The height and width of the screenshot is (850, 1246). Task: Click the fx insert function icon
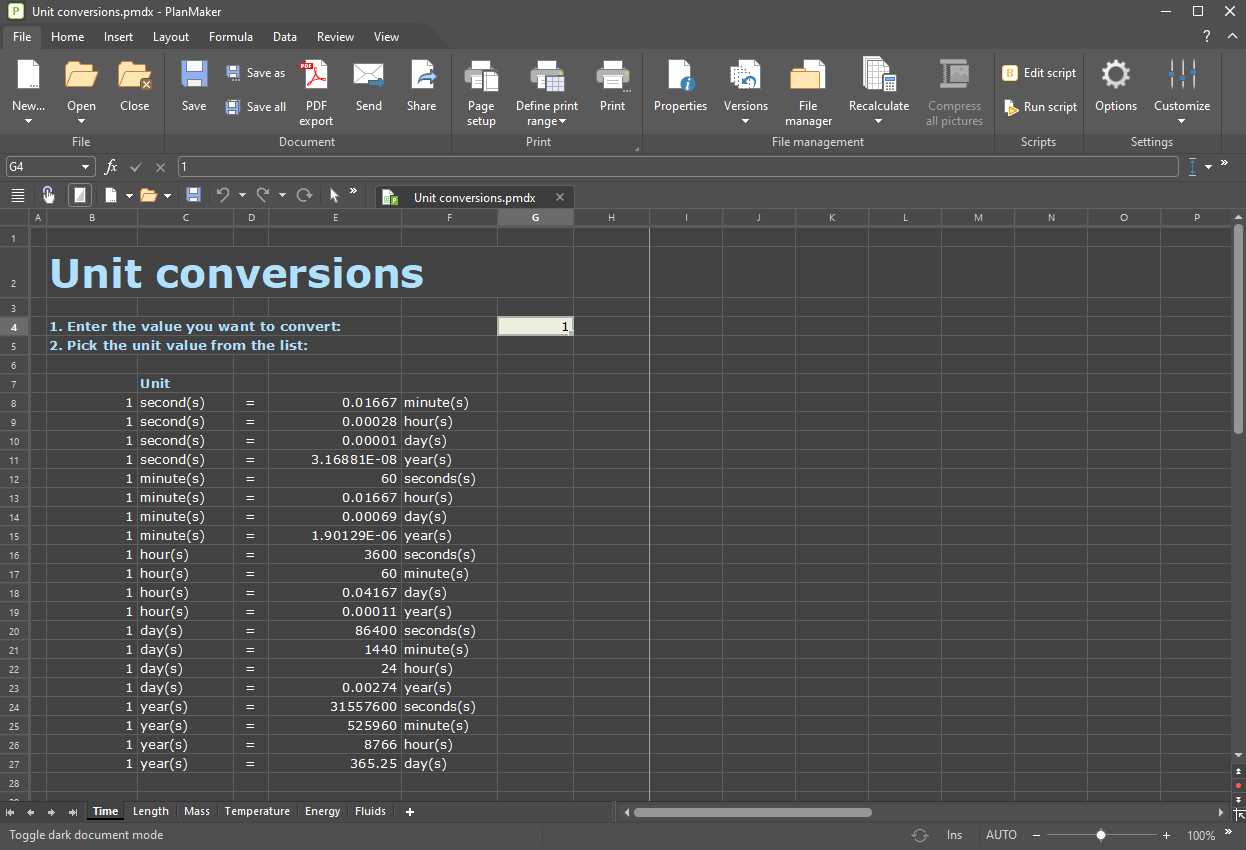111,167
